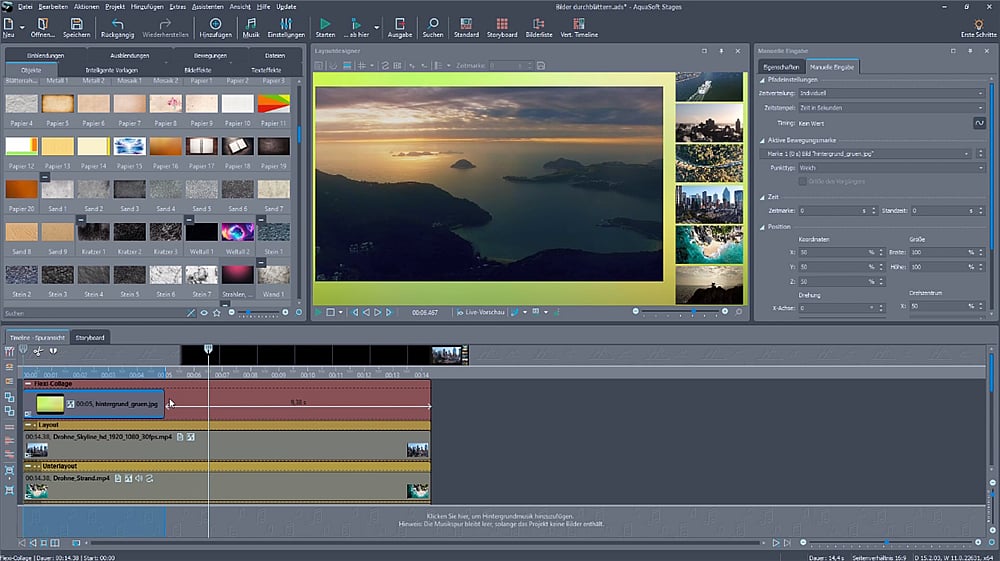Click the Rückgängig undo arrow
1000x561 pixels.
tap(117, 24)
